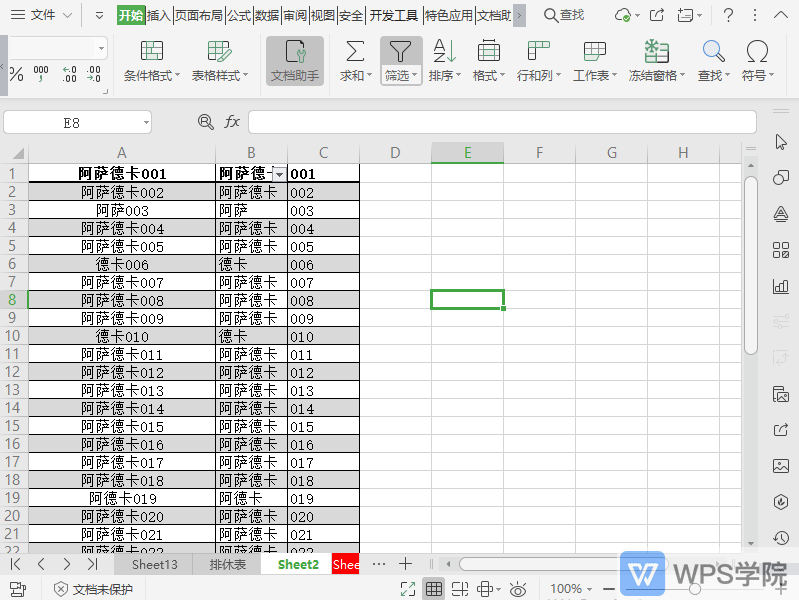Image resolution: width=799 pixels, height=600 pixels.
Task: Open the Sort (排序) tool
Action: (444, 52)
